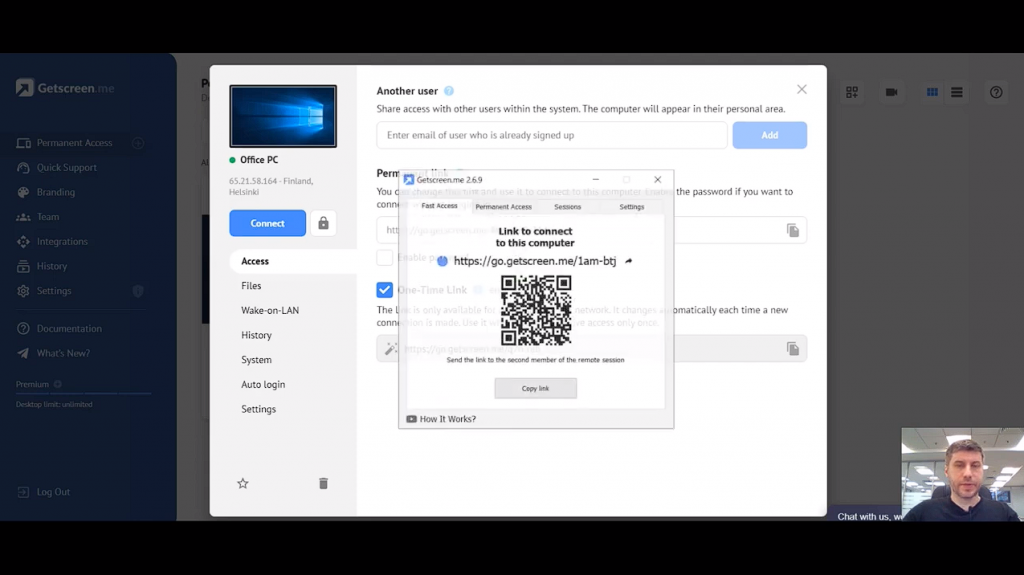Open the Team section
Image resolution: width=1024 pixels, height=575 pixels.
(47, 217)
